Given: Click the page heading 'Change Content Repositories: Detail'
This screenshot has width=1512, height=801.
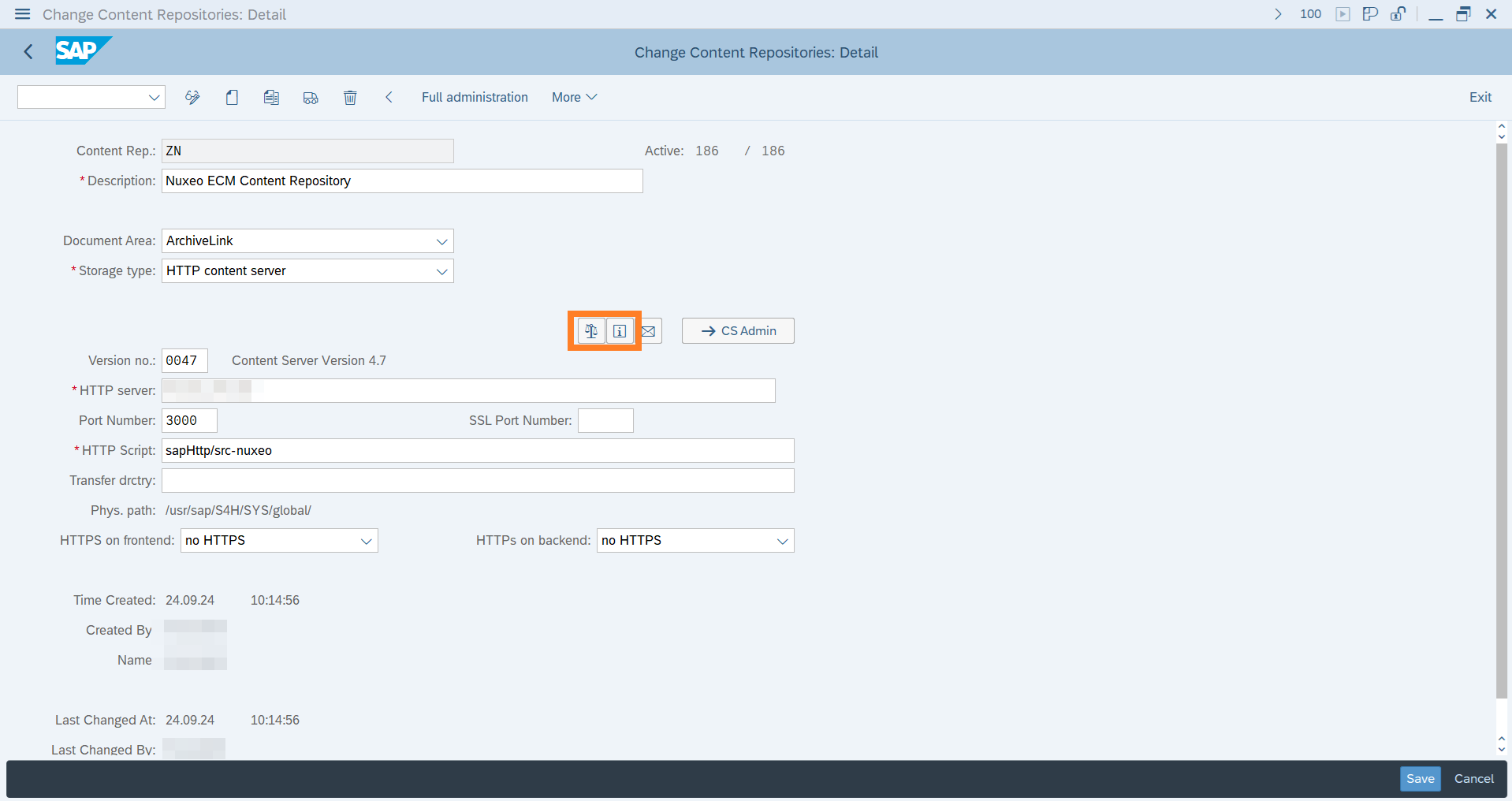Looking at the screenshot, I should pos(756,53).
